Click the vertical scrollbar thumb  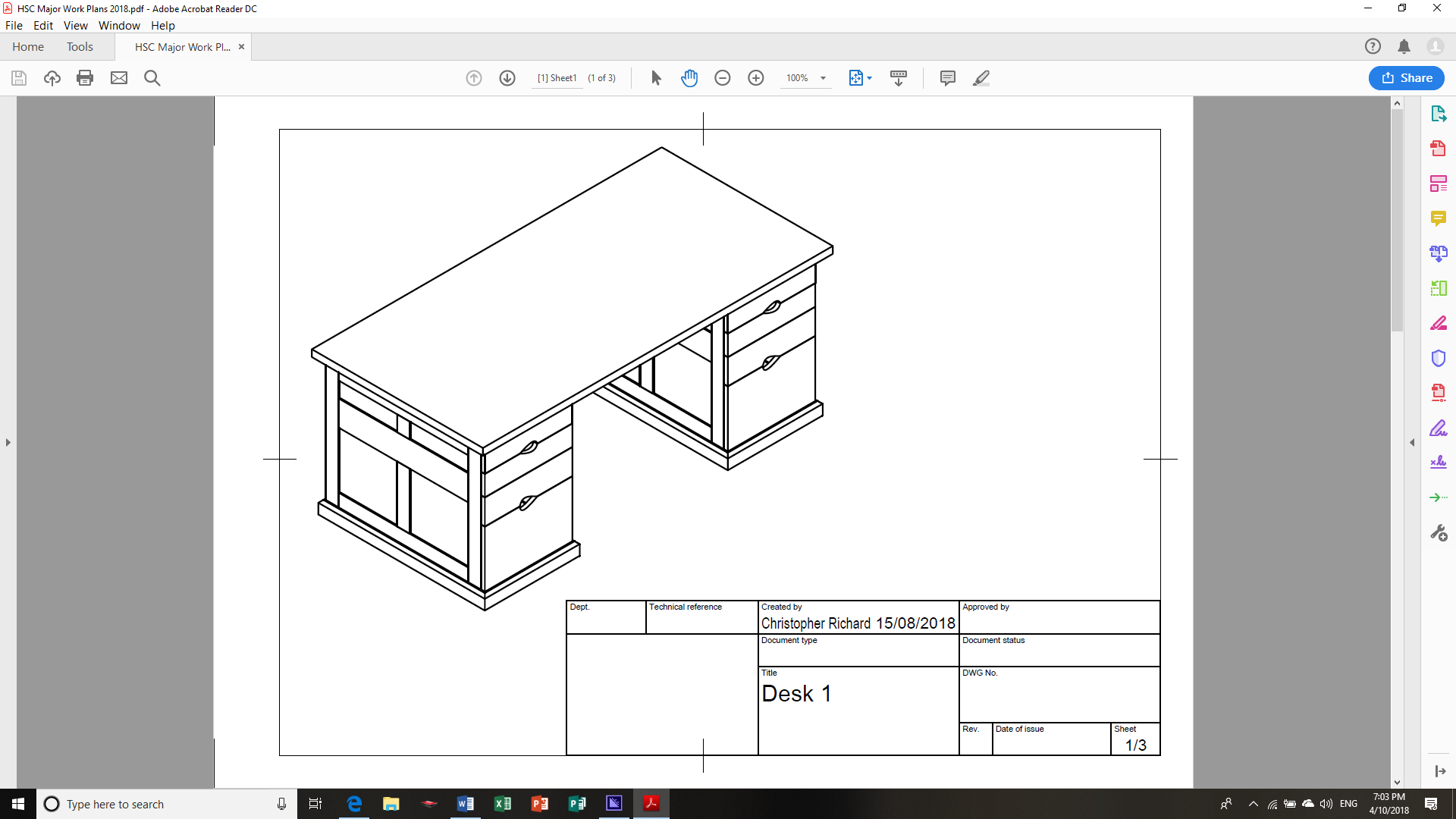[1397, 220]
